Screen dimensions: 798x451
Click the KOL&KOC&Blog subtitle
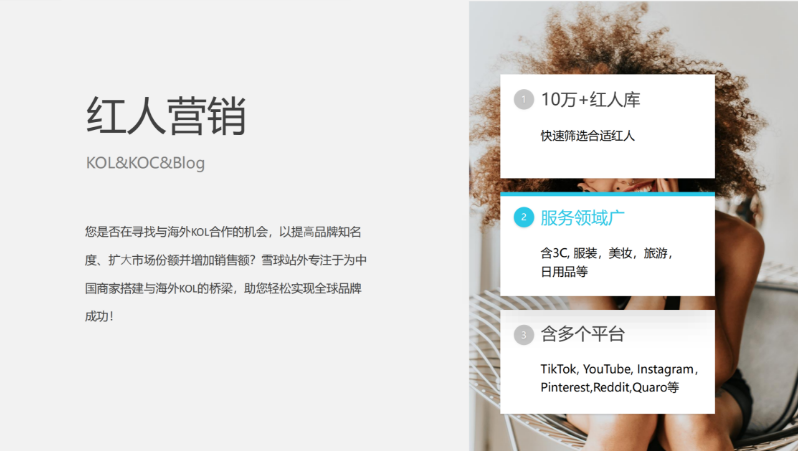coord(146,163)
